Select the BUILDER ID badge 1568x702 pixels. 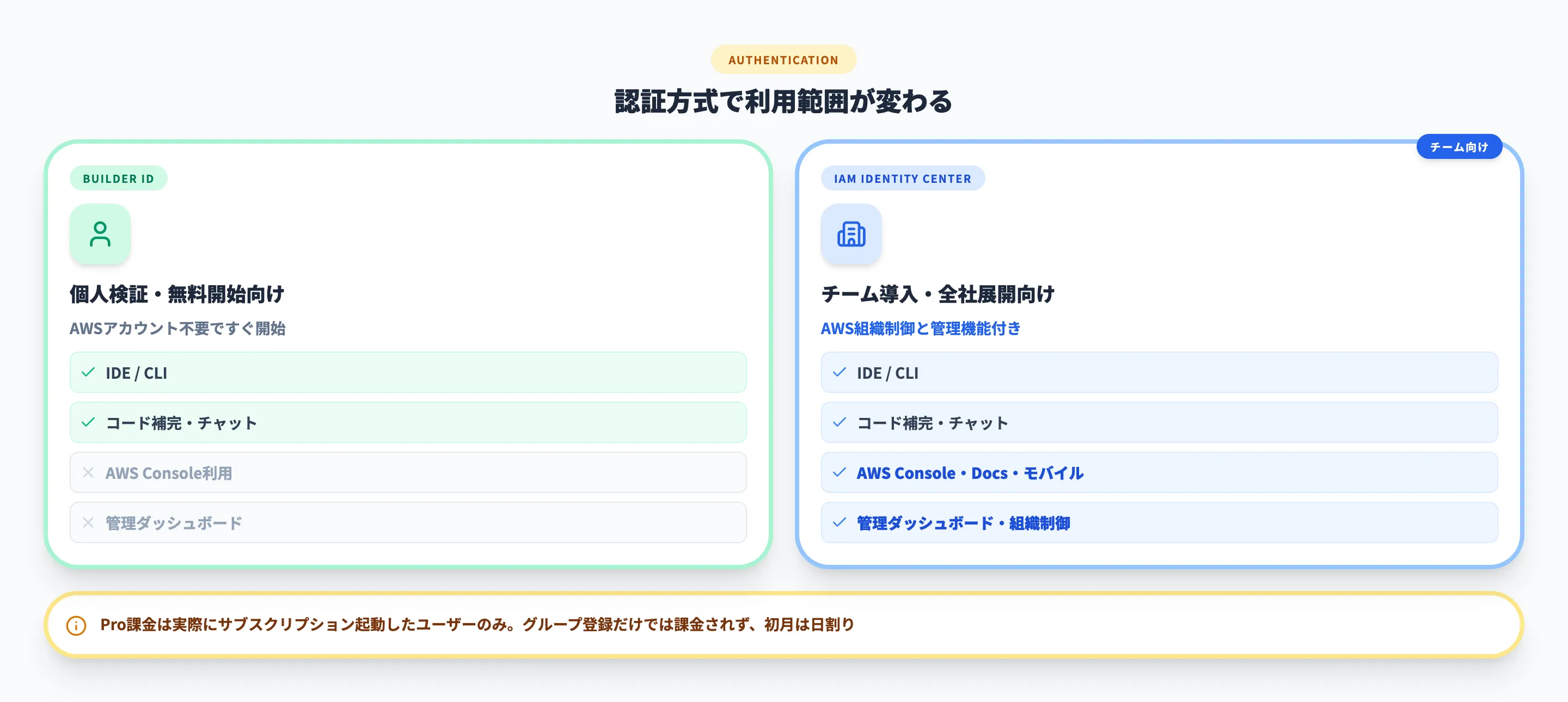click(x=119, y=178)
